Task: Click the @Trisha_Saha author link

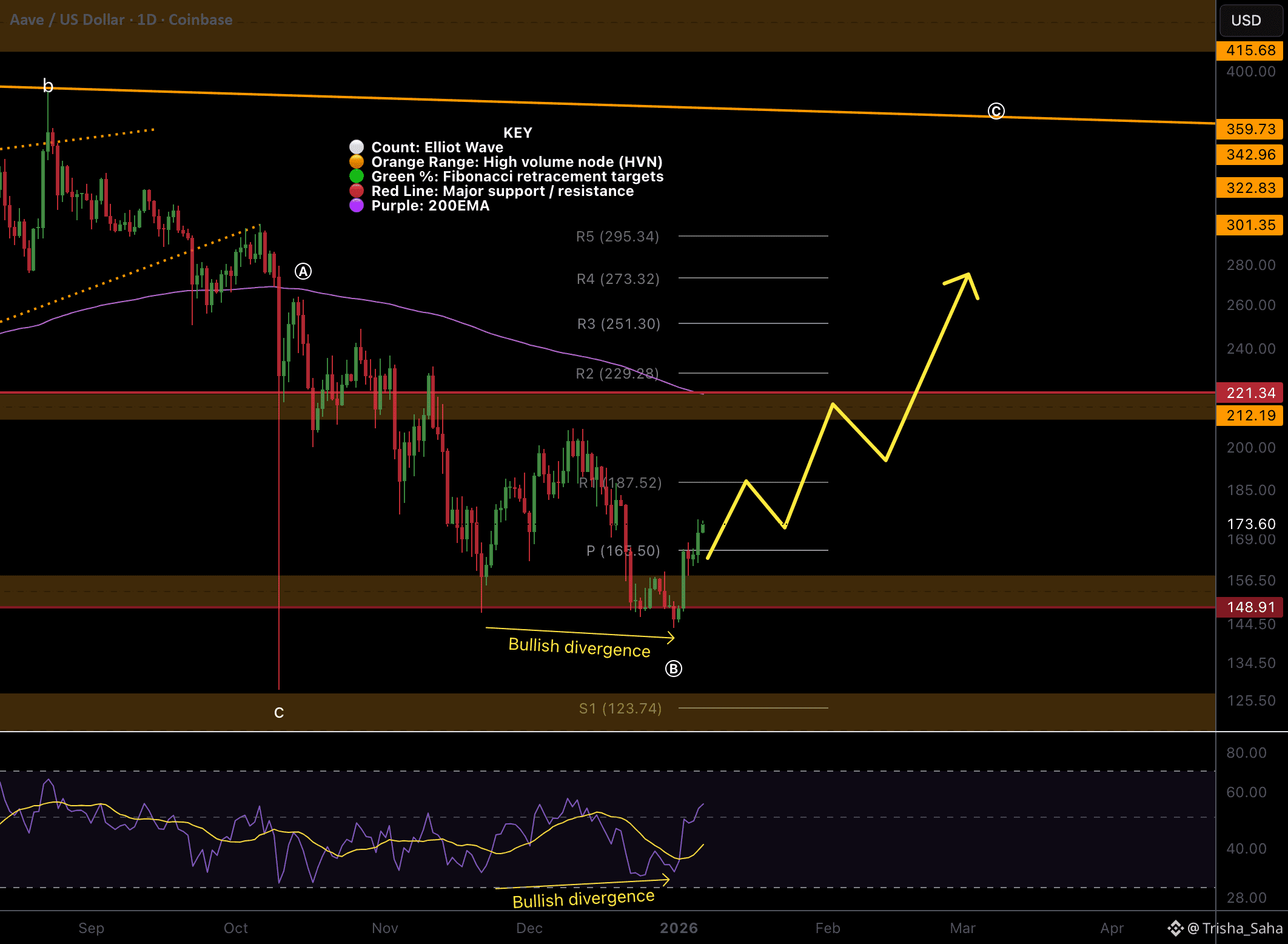Action: 1234,928
